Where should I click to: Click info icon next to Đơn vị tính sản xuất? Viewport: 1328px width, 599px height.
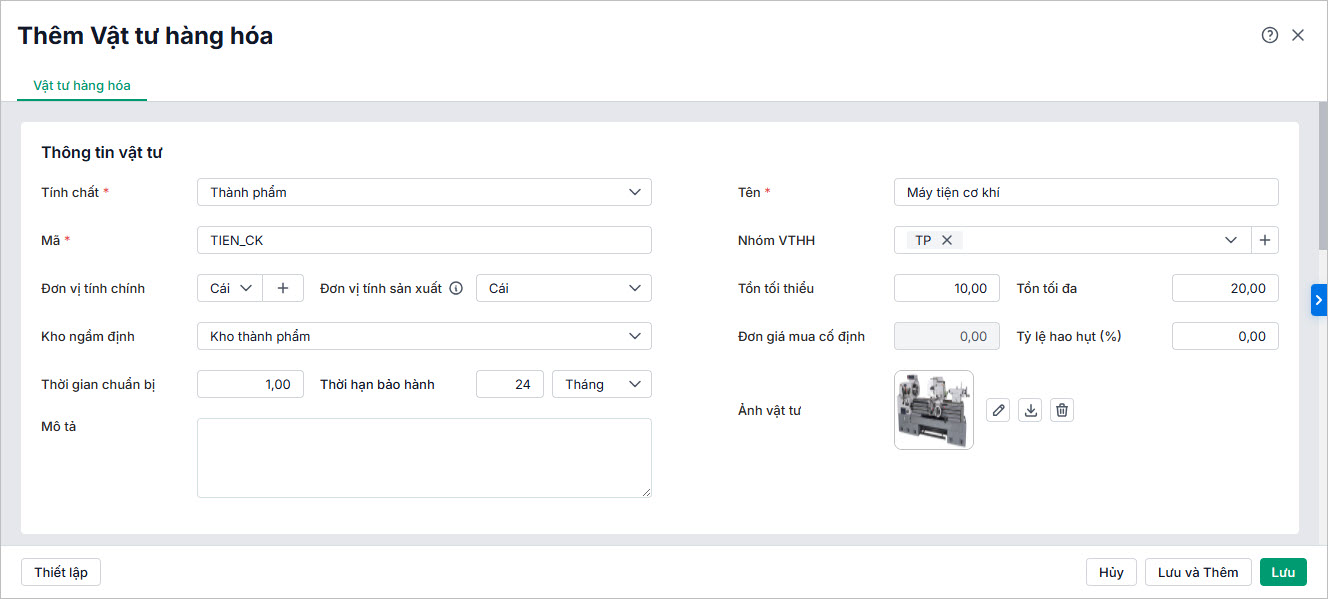coord(456,288)
